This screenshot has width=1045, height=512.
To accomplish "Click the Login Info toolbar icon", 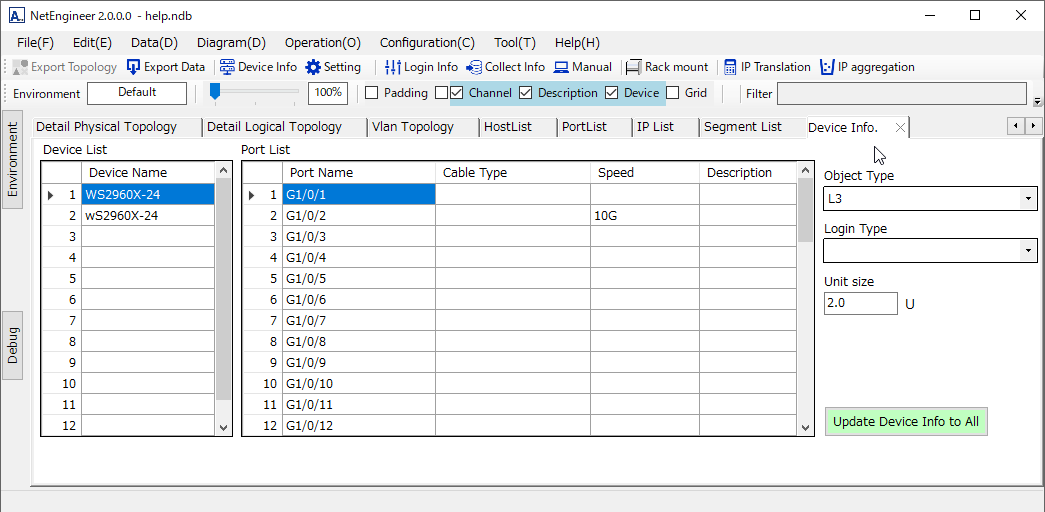I will [393, 67].
